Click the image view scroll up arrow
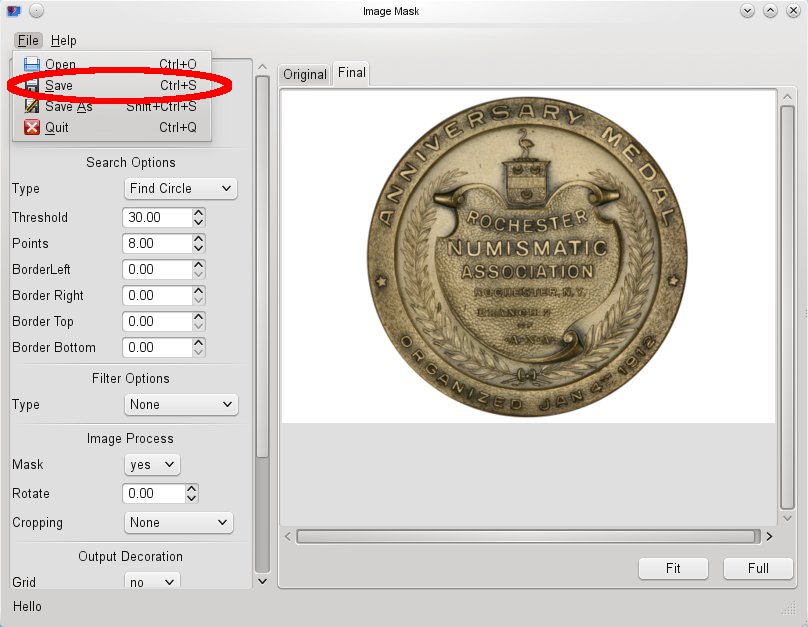The width and height of the screenshot is (808, 627). 787,96
